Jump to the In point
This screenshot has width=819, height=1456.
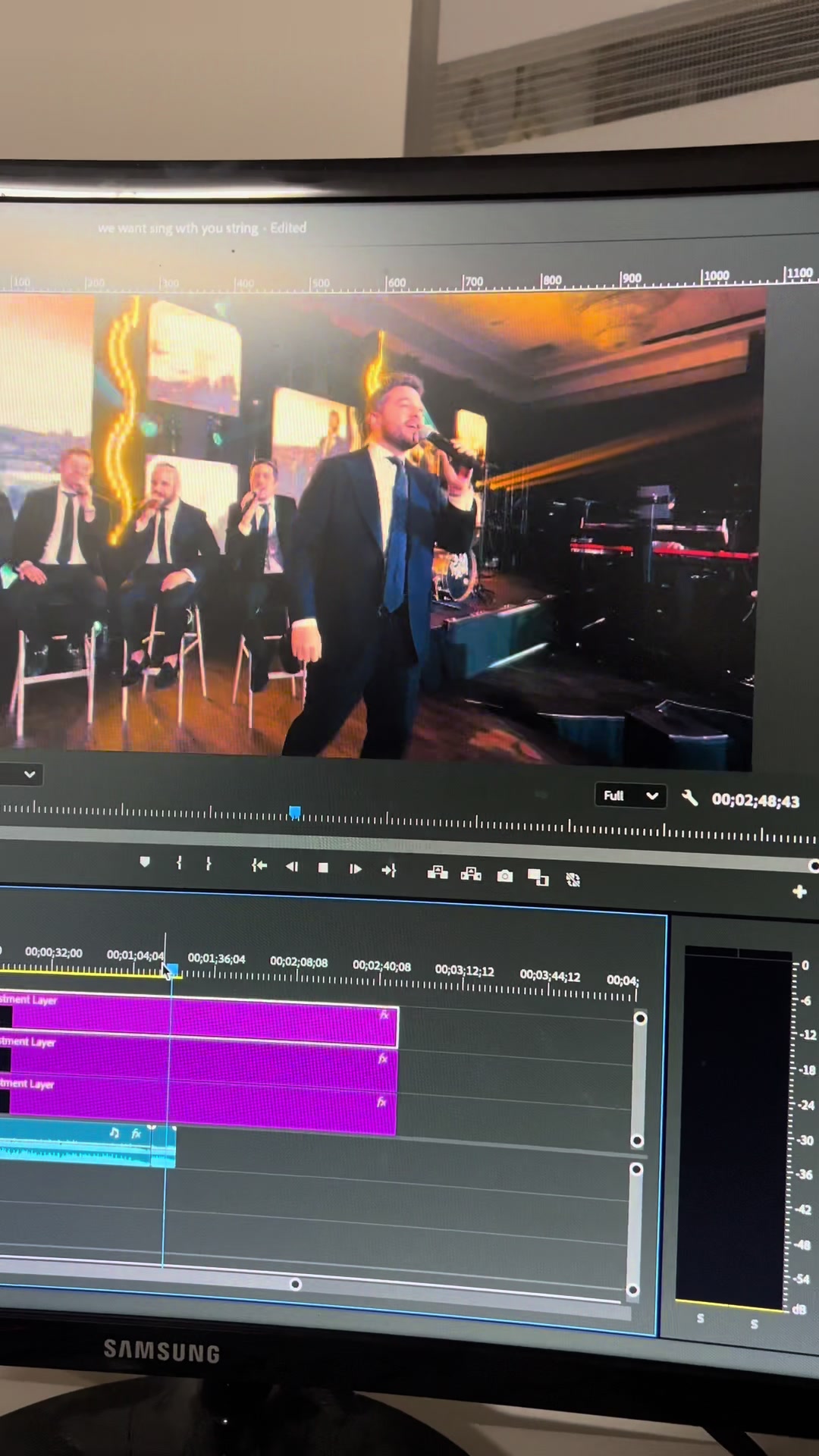(x=259, y=865)
